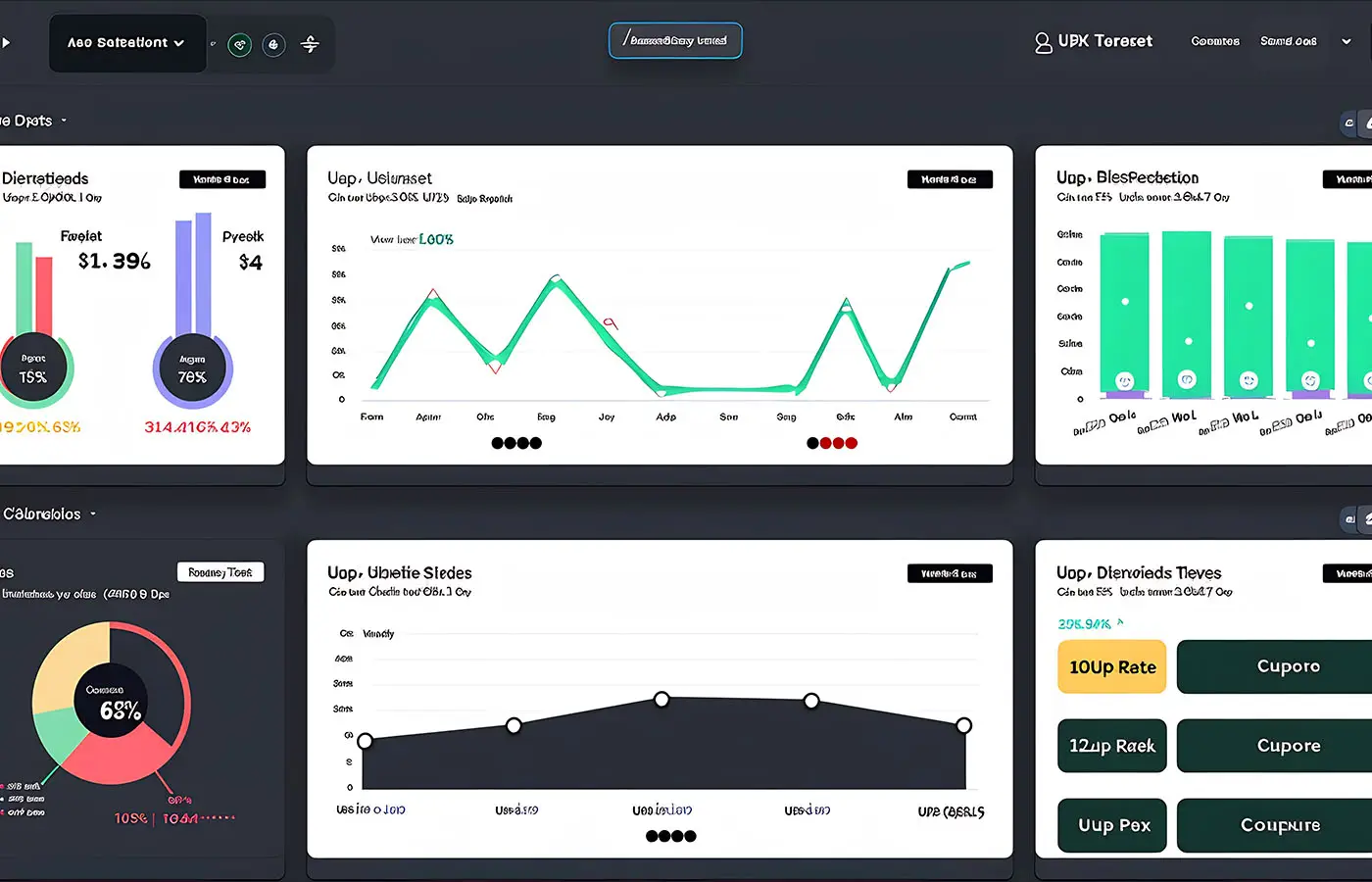Click the blue circled icon in toolbar
This screenshot has height=882, width=1372.
pos(274,44)
